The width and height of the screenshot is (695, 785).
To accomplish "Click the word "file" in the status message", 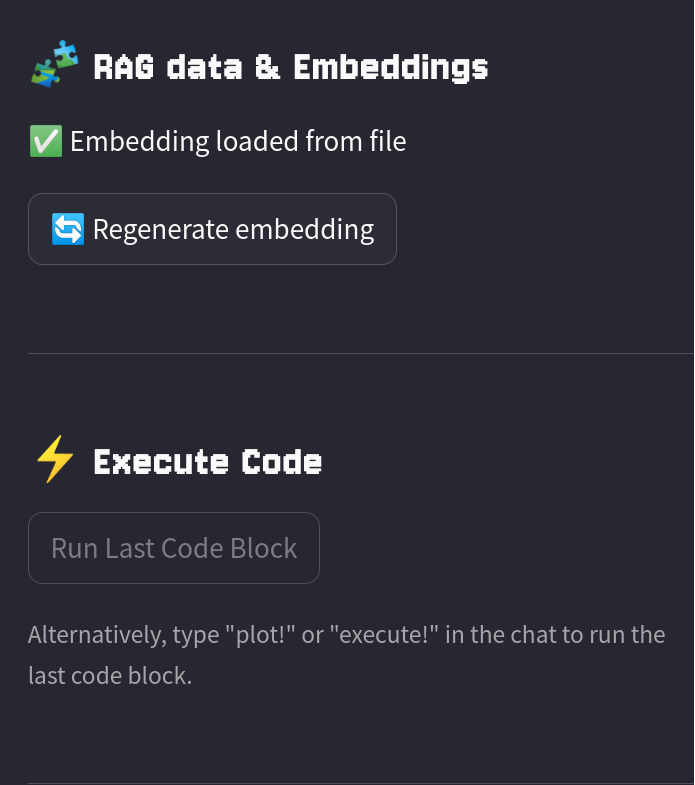I will click(385, 142).
